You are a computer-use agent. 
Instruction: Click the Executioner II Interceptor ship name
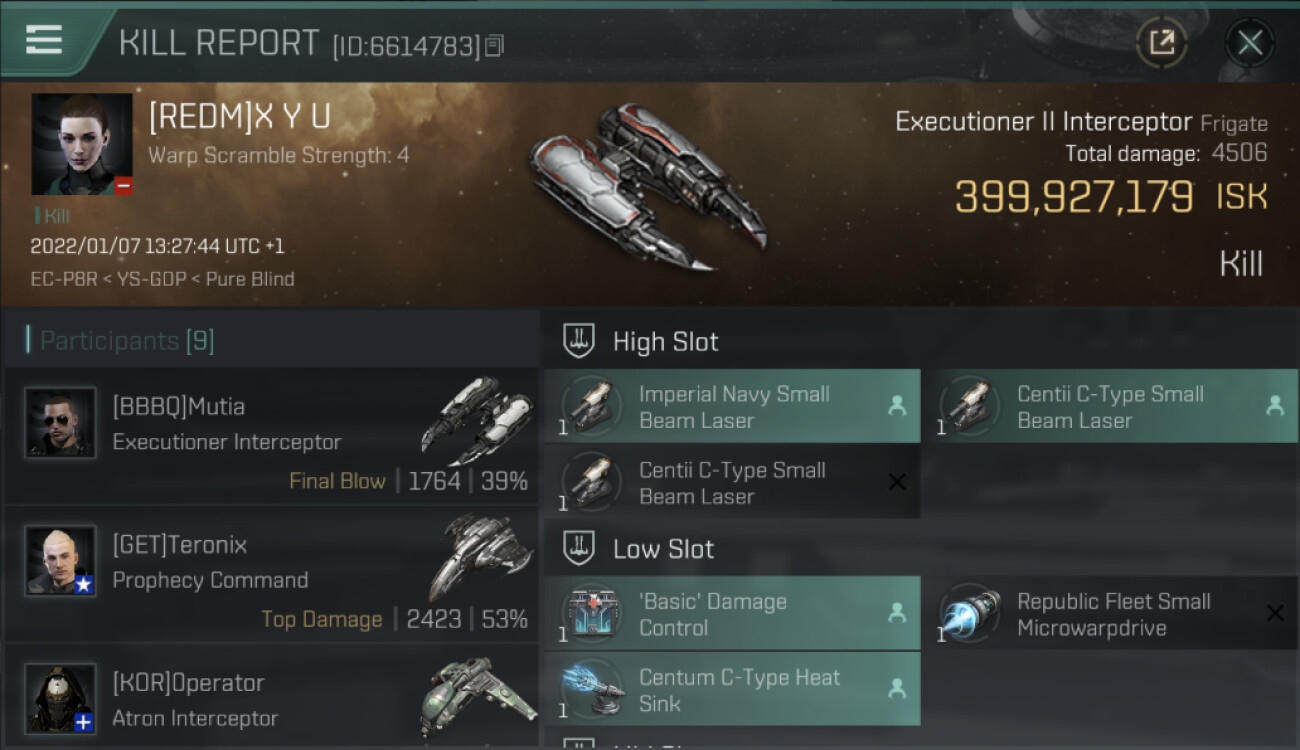1043,122
